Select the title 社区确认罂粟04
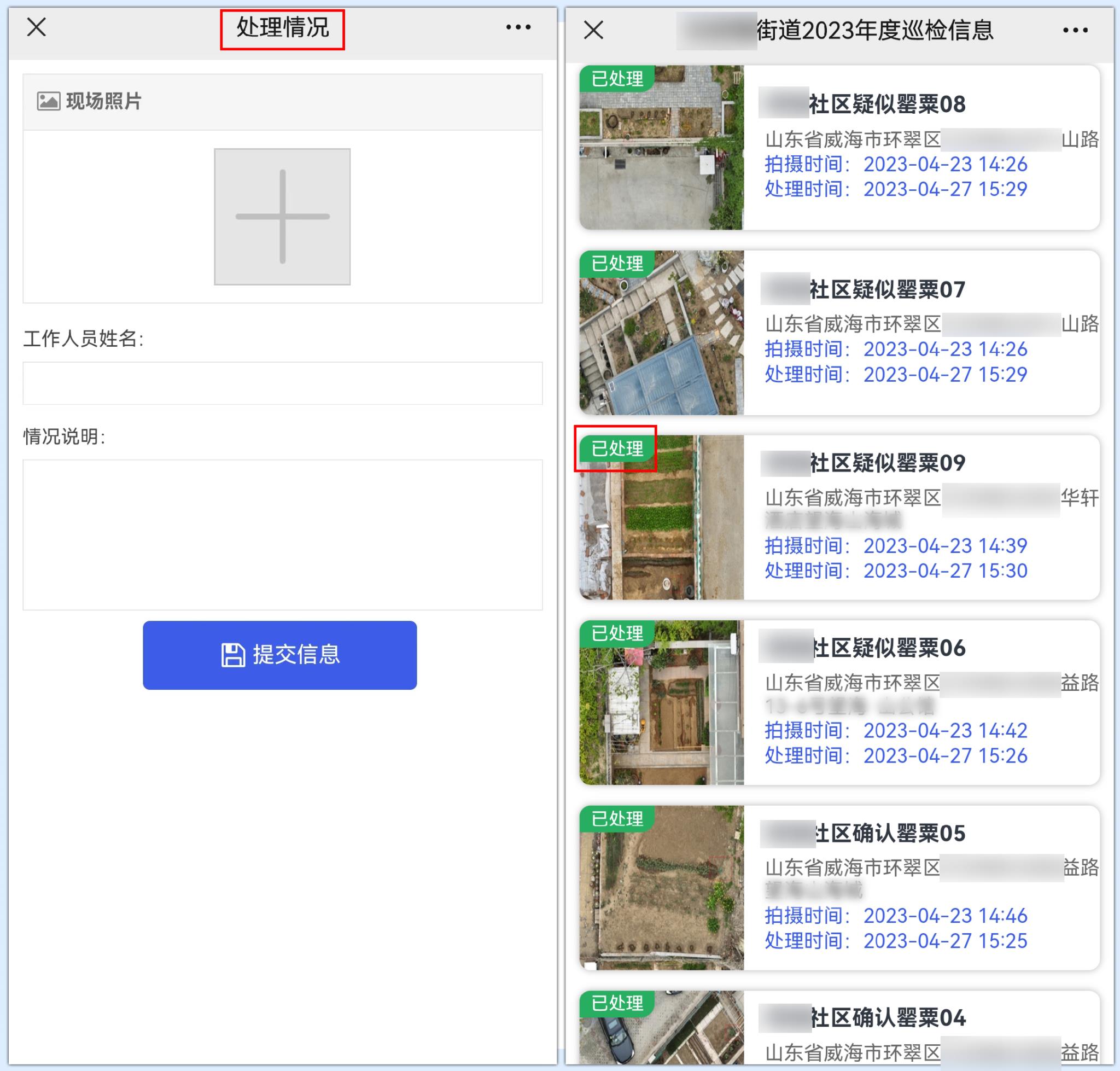 pyautogui.click(x=888, y=1018)
